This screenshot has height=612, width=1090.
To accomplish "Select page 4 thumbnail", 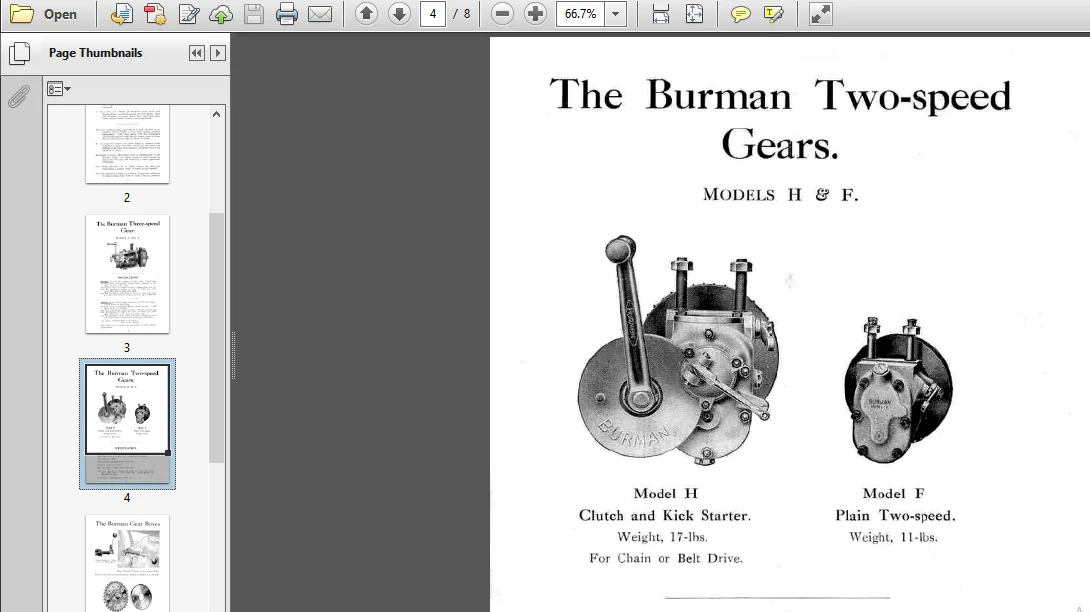I will click(127, 424).
